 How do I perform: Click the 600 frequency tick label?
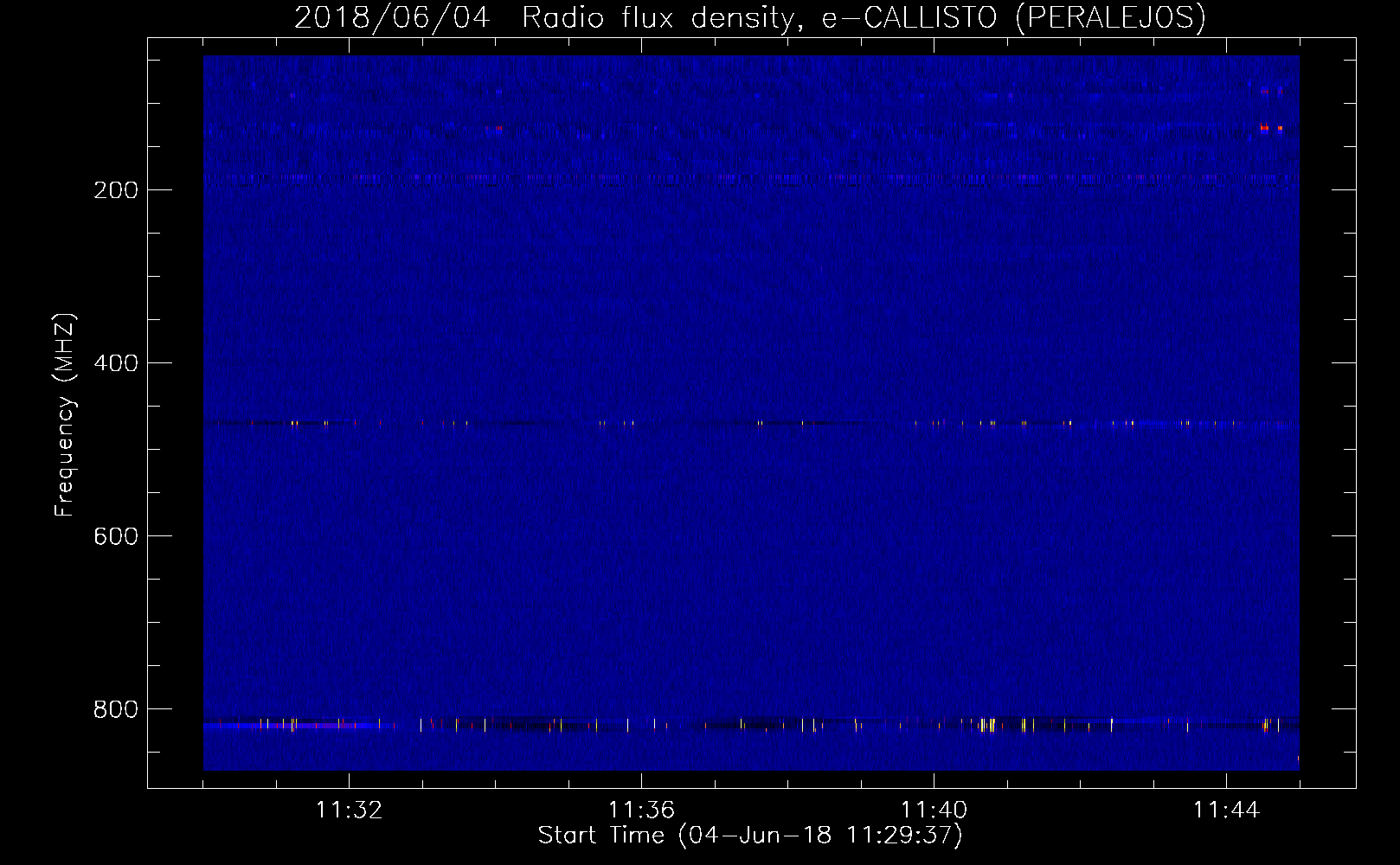[x=116, y=536]
